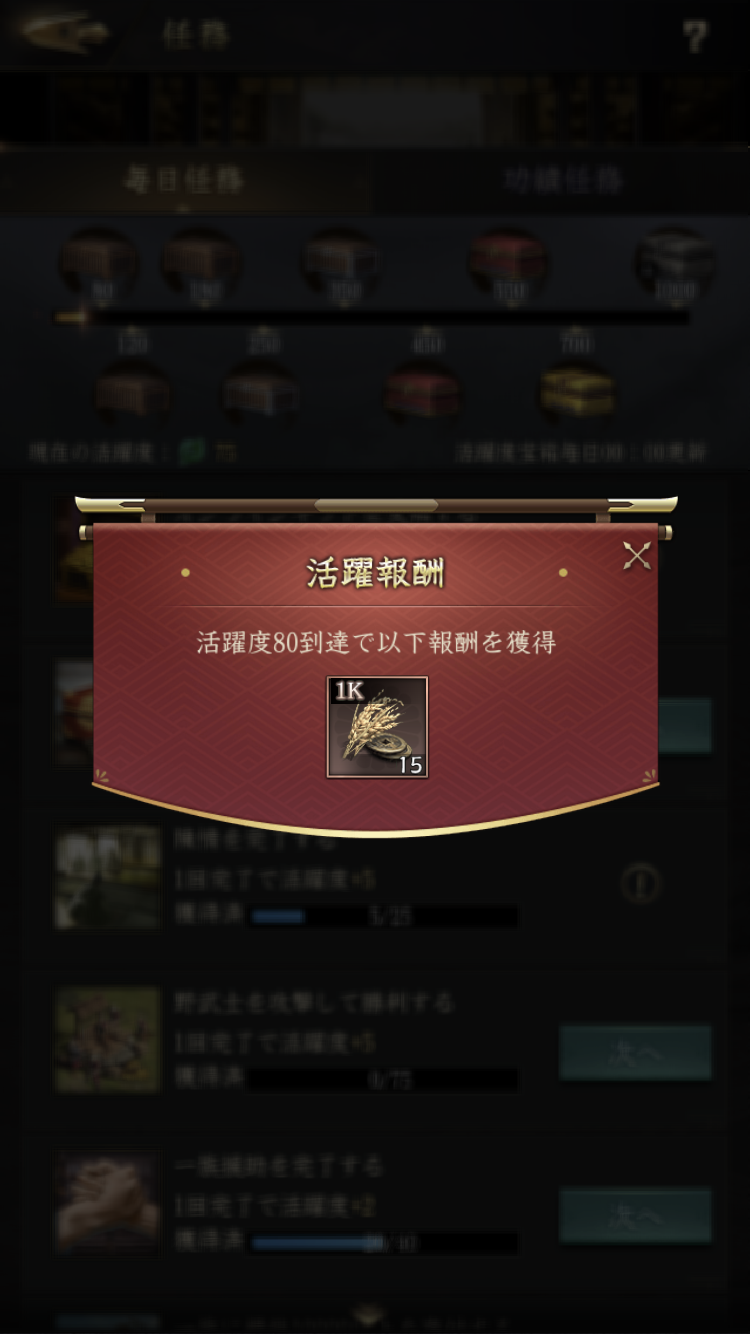750x1334 pixels.
Task: Select the dark silver chest at far right
Action: coord(675,264)
